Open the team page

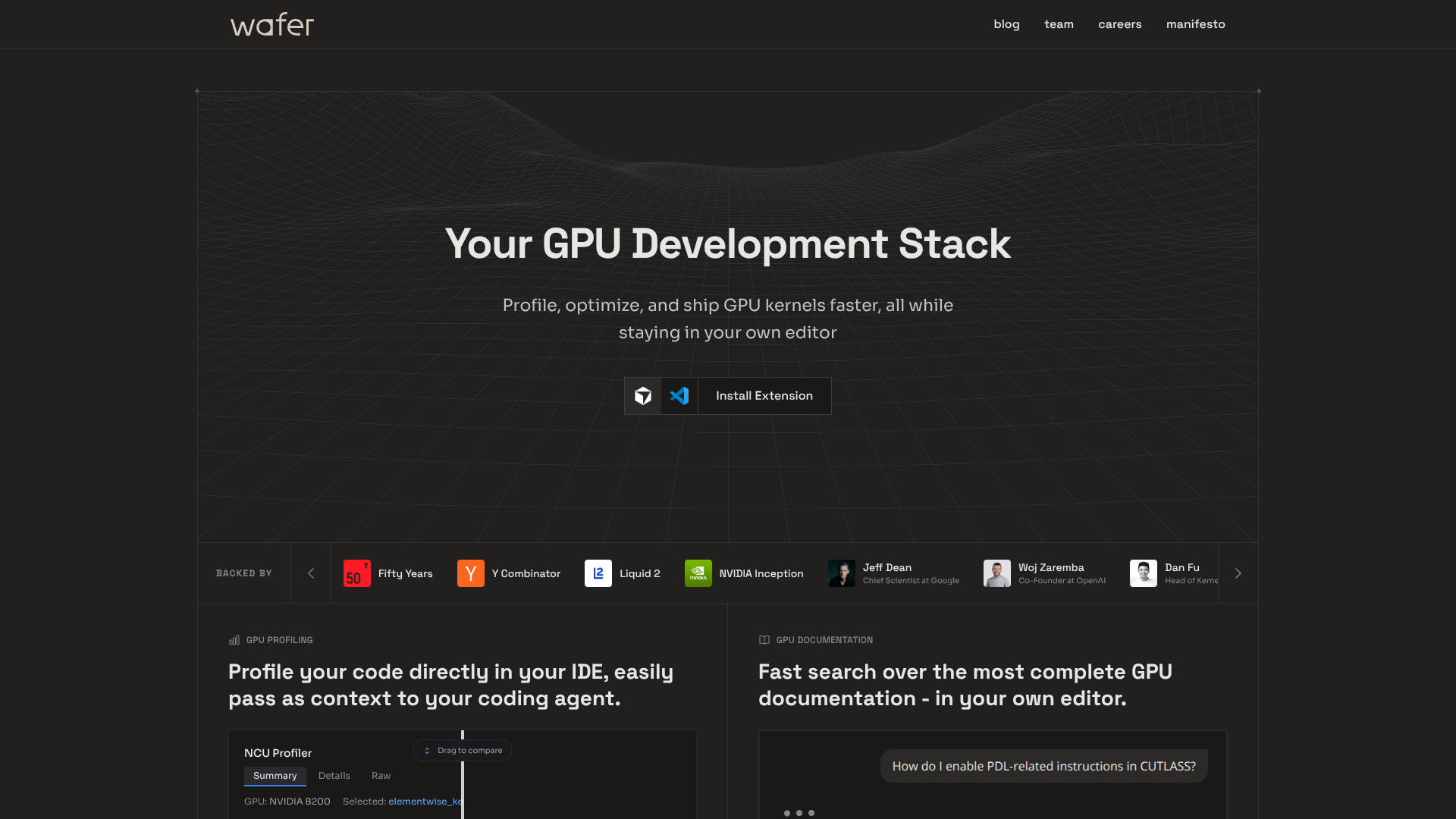[x=1059, y=24]
